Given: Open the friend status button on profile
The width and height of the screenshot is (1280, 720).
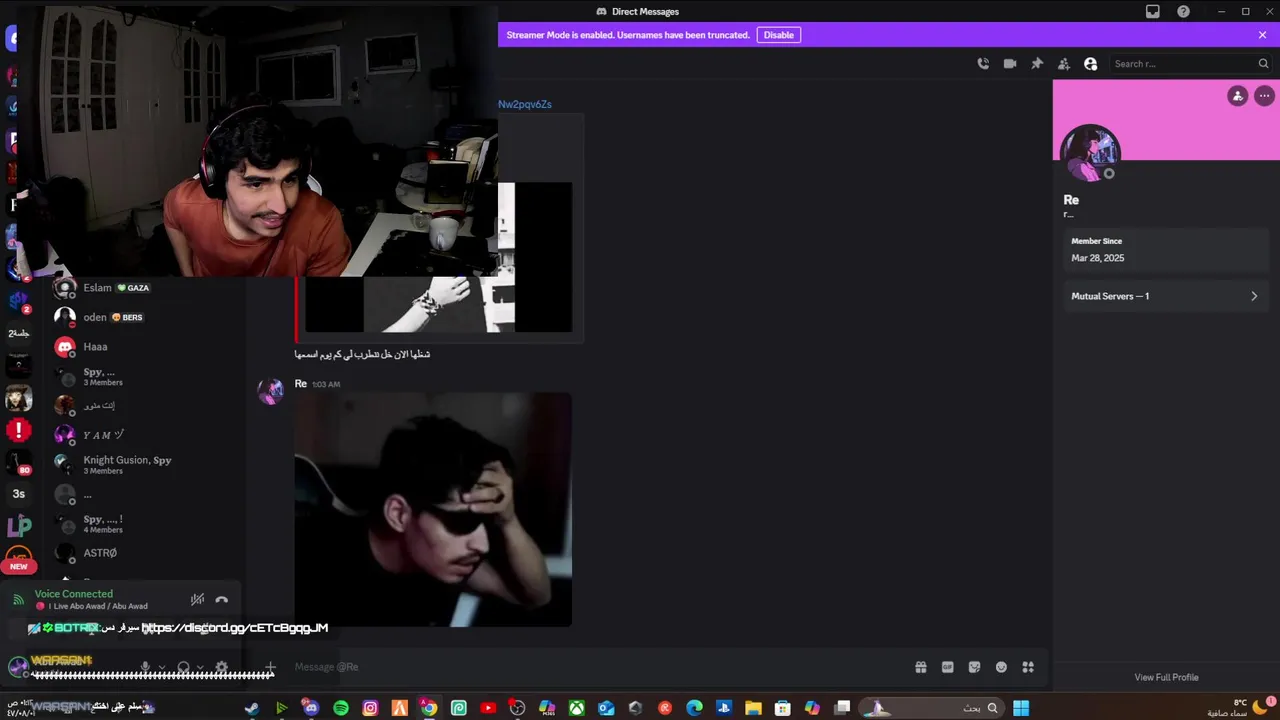Looking at the screenshot, I should click(x=1238, y=96).
